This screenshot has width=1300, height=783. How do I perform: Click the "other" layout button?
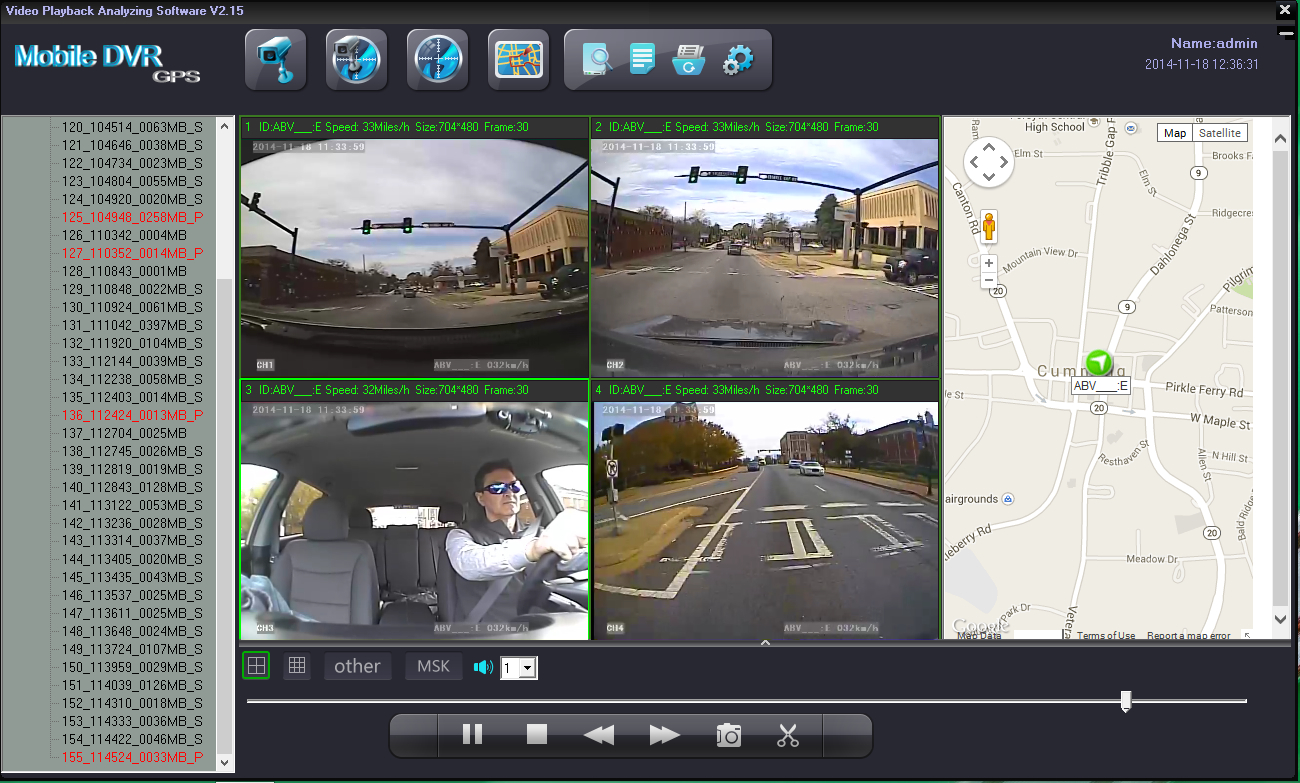coord(357,666)
